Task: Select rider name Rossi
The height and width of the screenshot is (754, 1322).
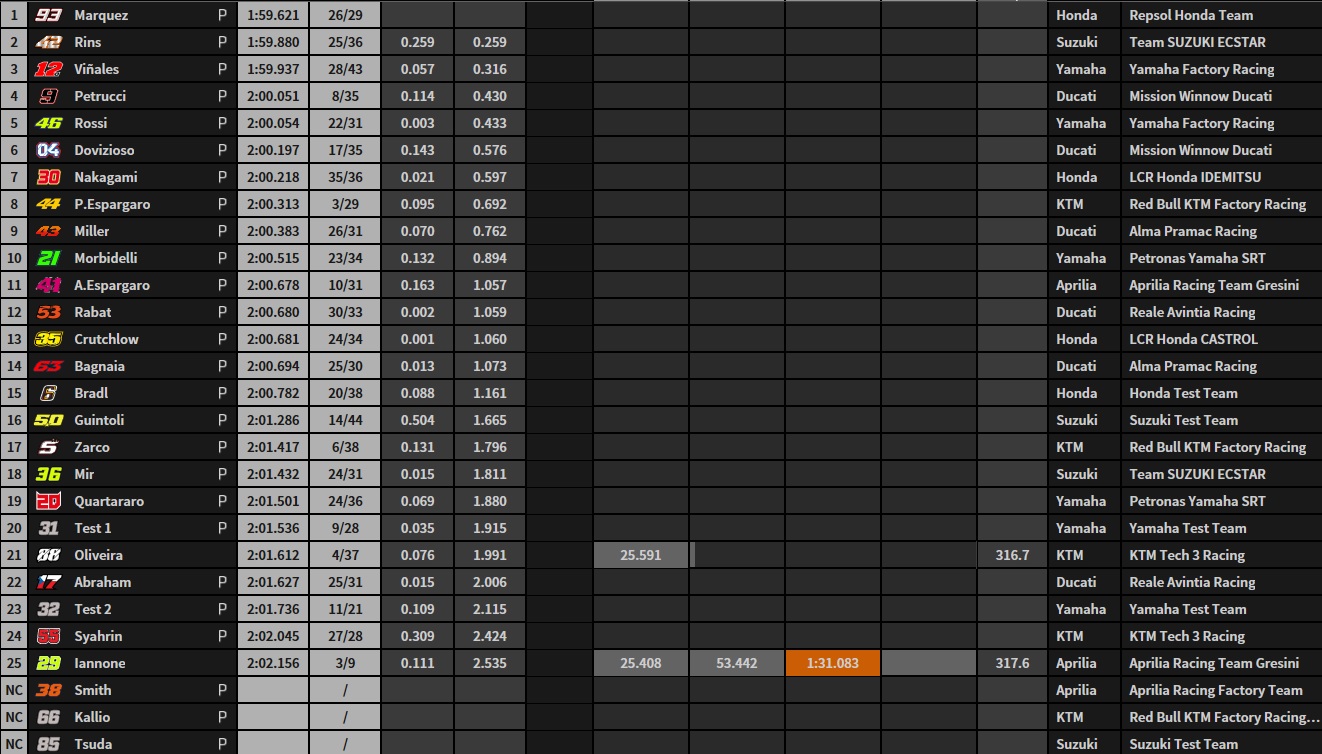Action: [91, 123]
